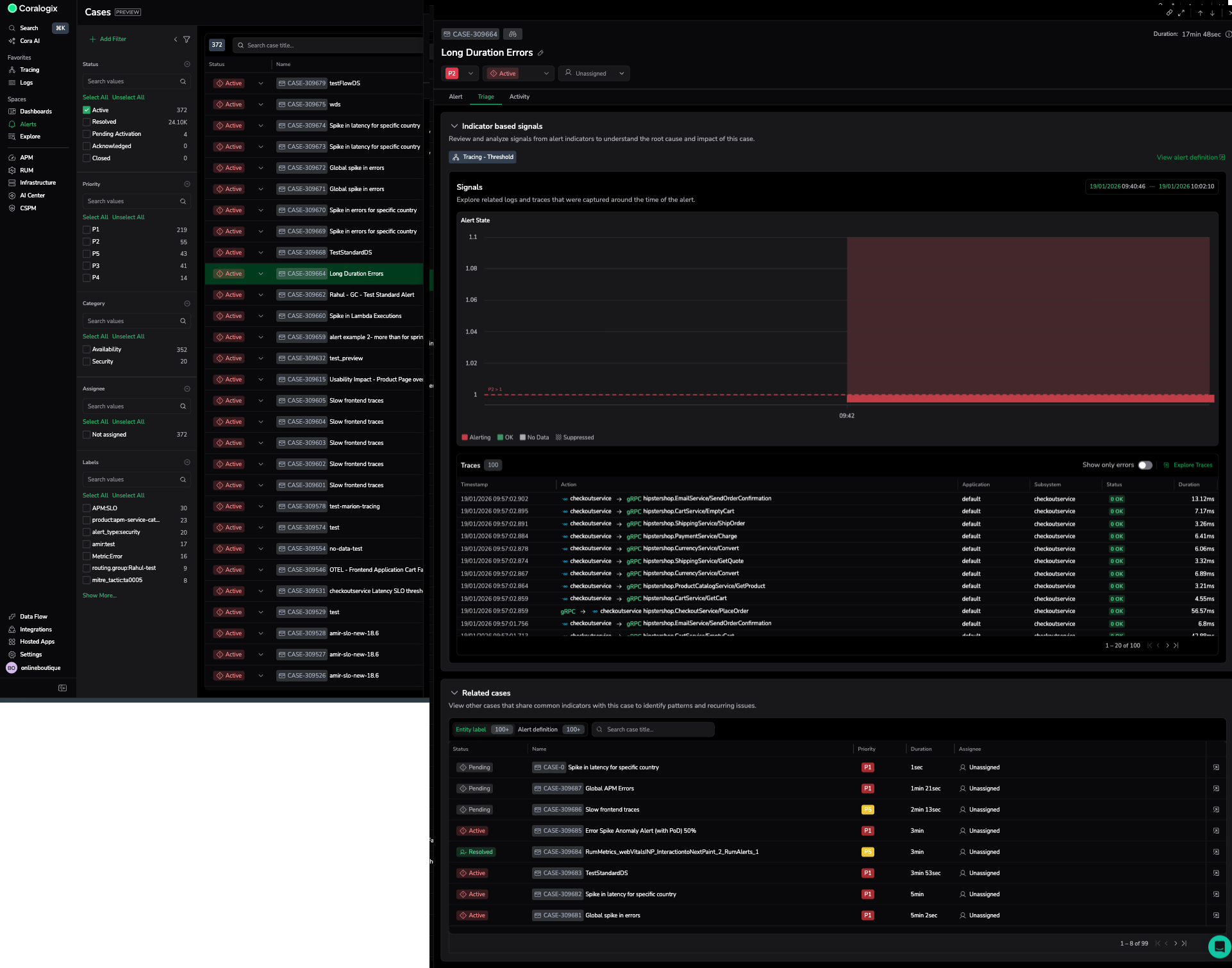Viewport: 1232px width, 968px height.
Task: Click the red Alerting legend swatch
Action: 465,438
